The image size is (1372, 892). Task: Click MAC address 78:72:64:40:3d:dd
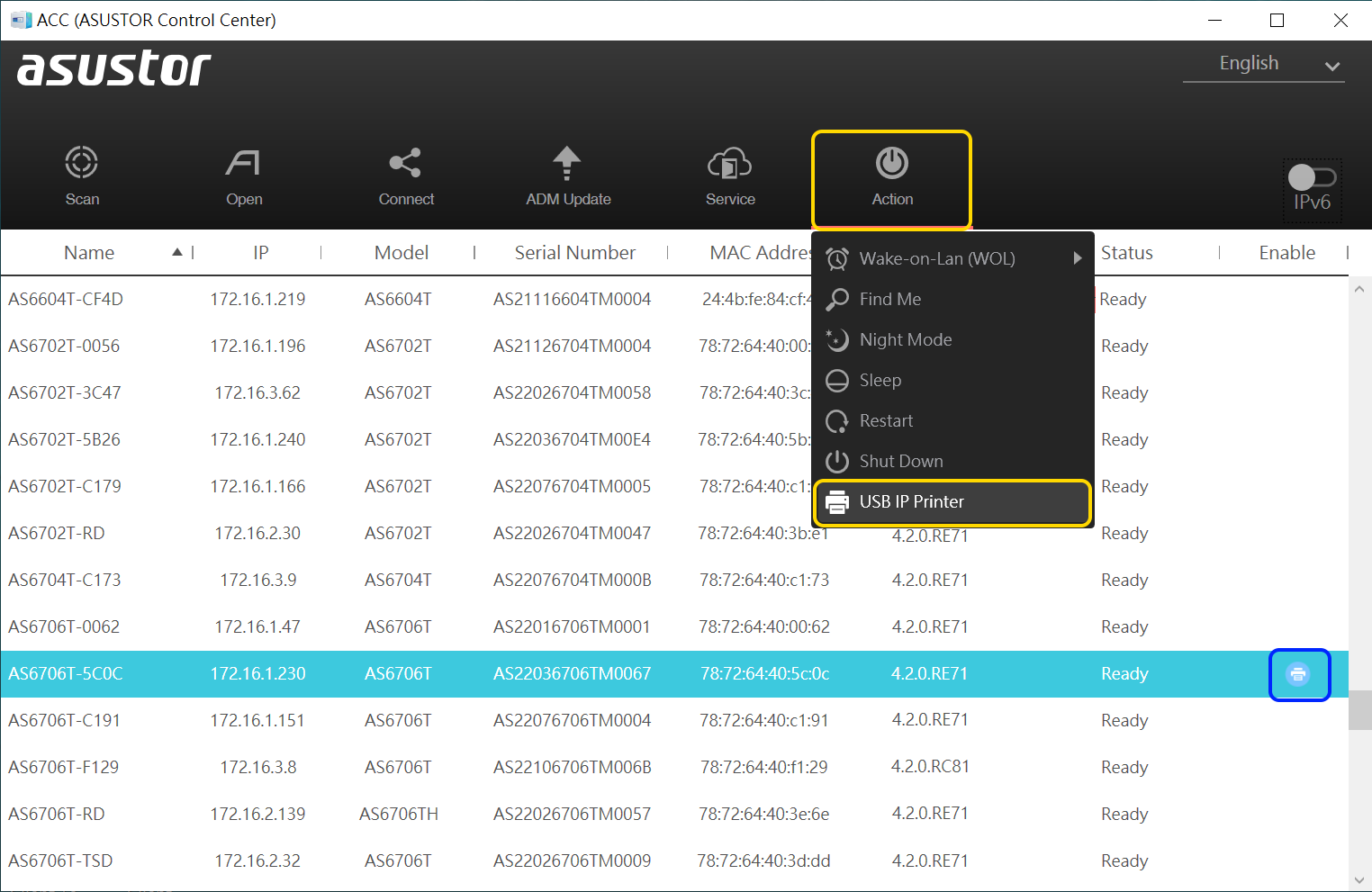(x=764, y=861)
